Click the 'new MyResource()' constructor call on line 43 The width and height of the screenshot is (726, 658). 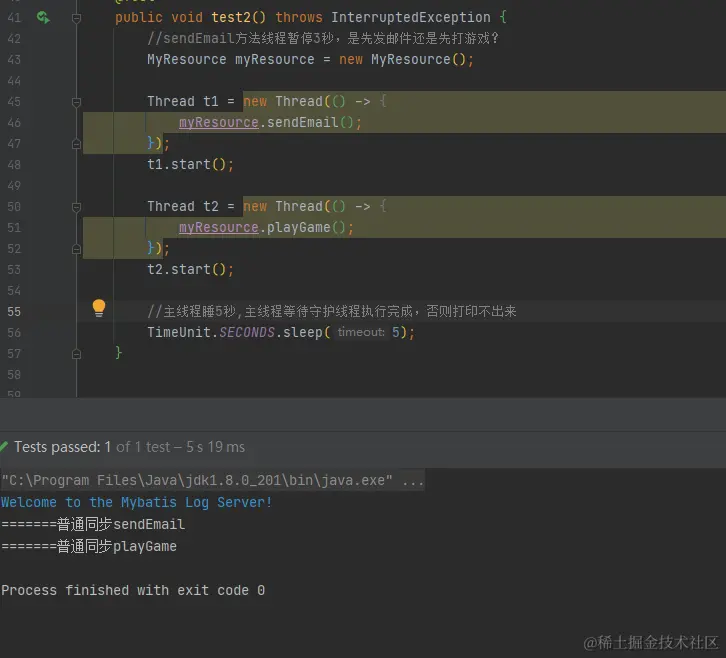[x=403, y=60]
